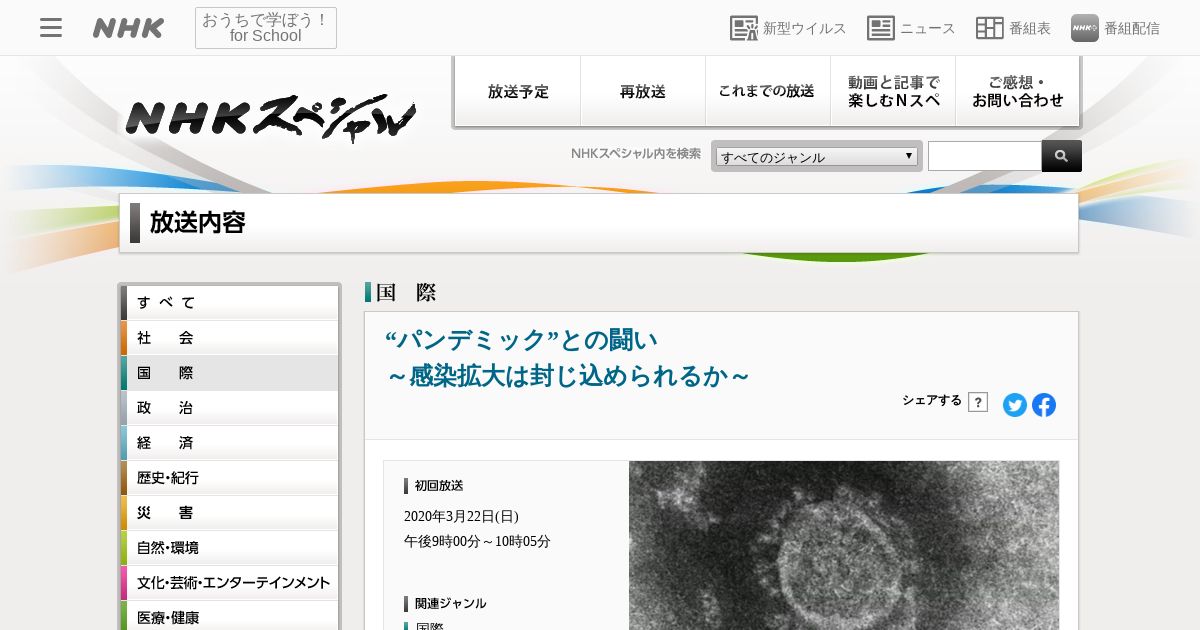The height and width of the screenshot is (630, 1200).
Task: Open the 再放送 tab
Action: coord(643,91)
